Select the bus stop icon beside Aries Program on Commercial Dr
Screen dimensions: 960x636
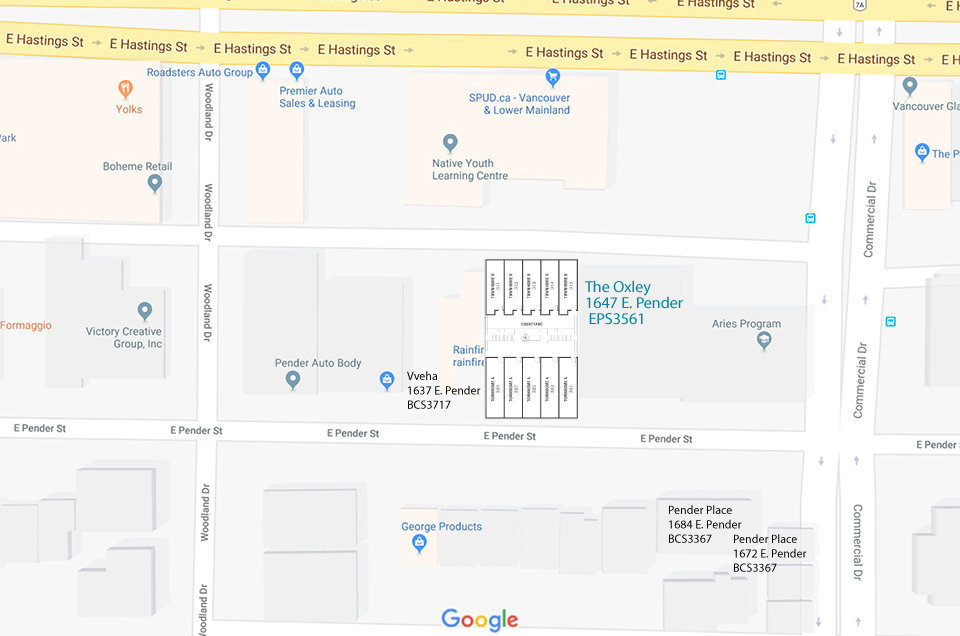coord(891,321)
